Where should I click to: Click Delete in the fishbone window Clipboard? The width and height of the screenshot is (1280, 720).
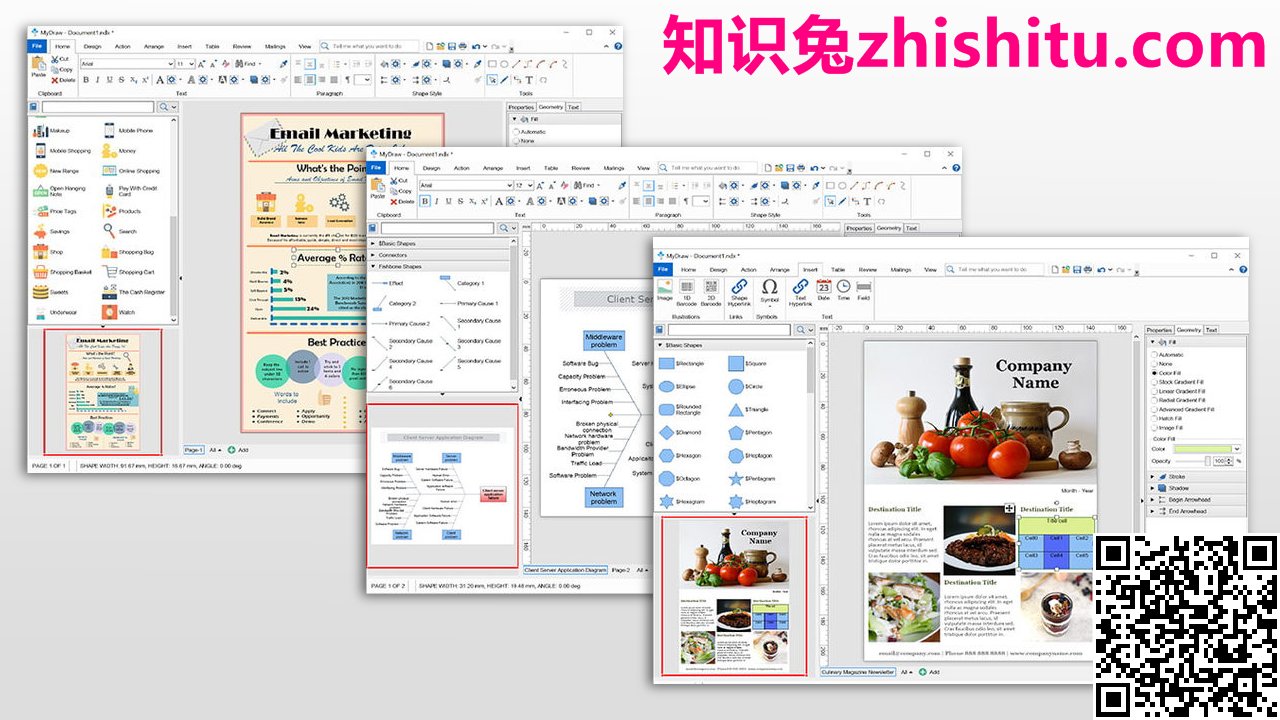click(401, 202)
